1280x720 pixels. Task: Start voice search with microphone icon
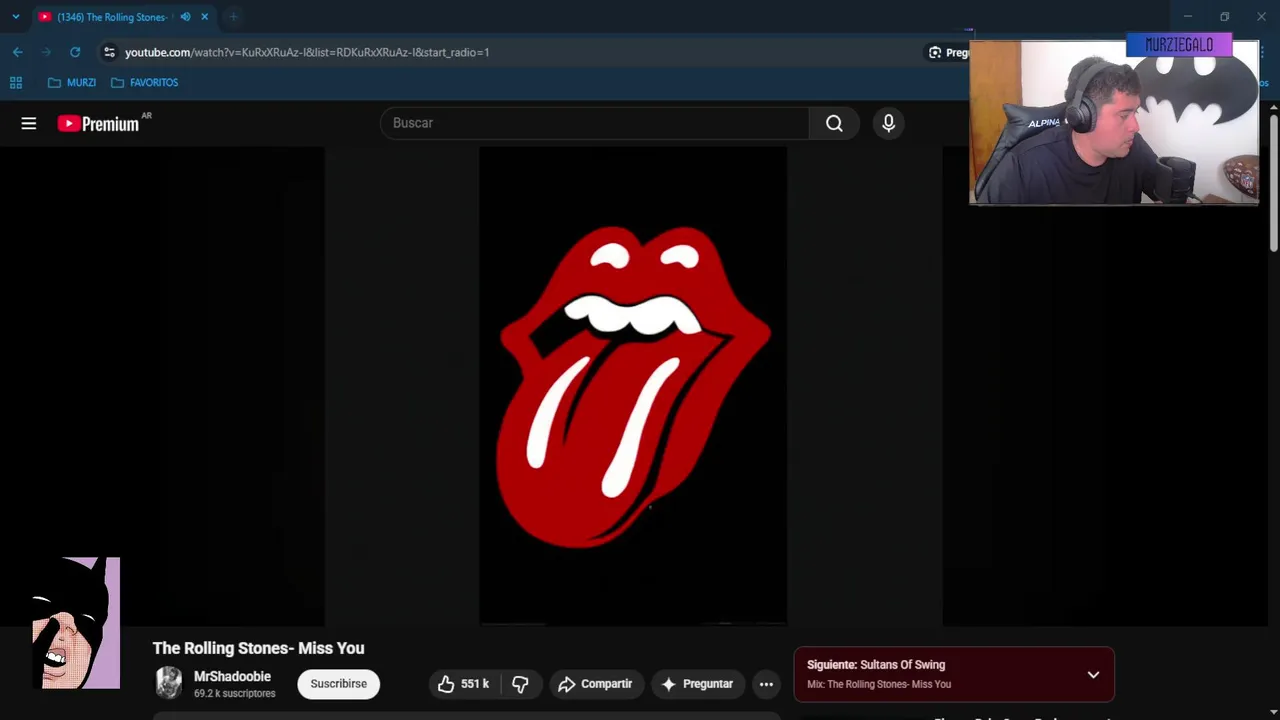tap(888, 123)
